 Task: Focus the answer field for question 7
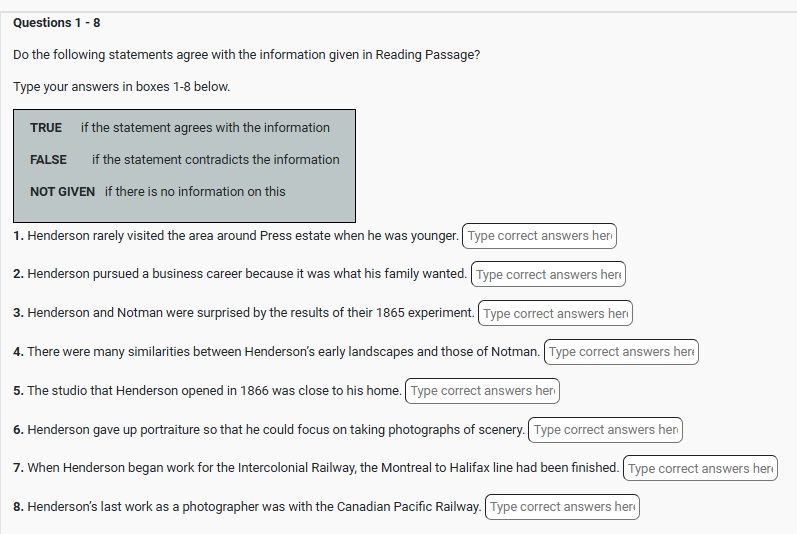(x=700, y=468)
